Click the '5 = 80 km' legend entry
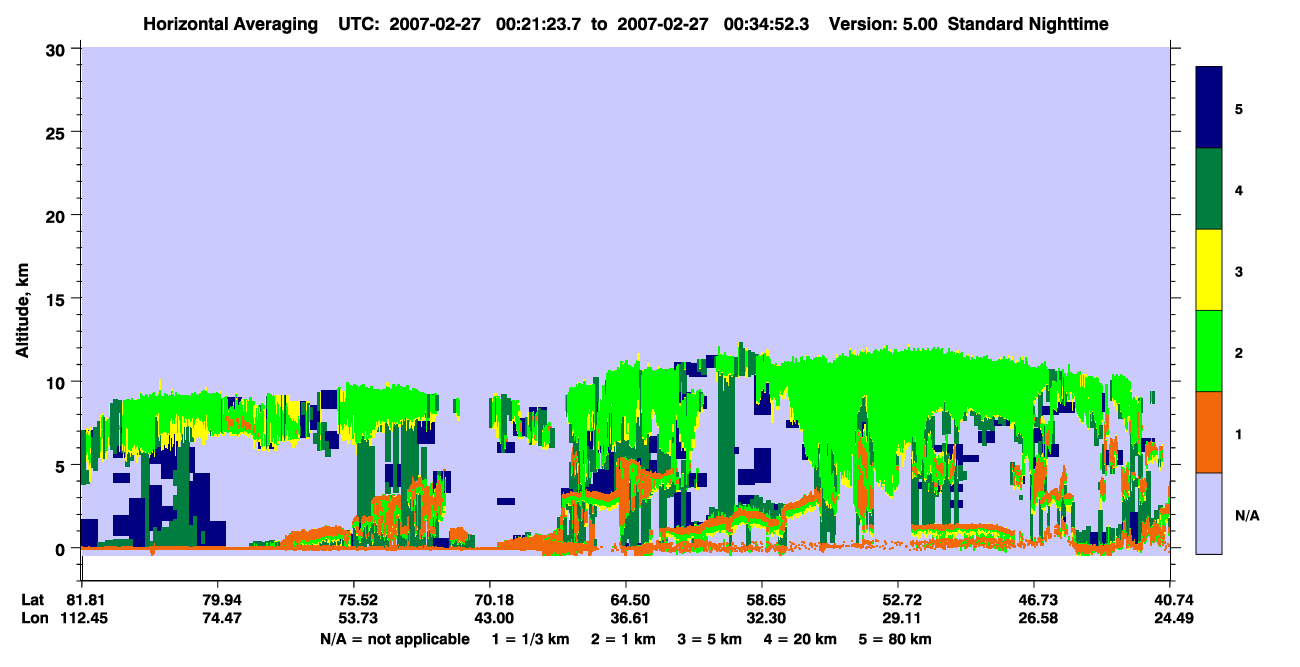This screenshot has height=667, width=1300. pyautogui.click(x=896, y=639)
